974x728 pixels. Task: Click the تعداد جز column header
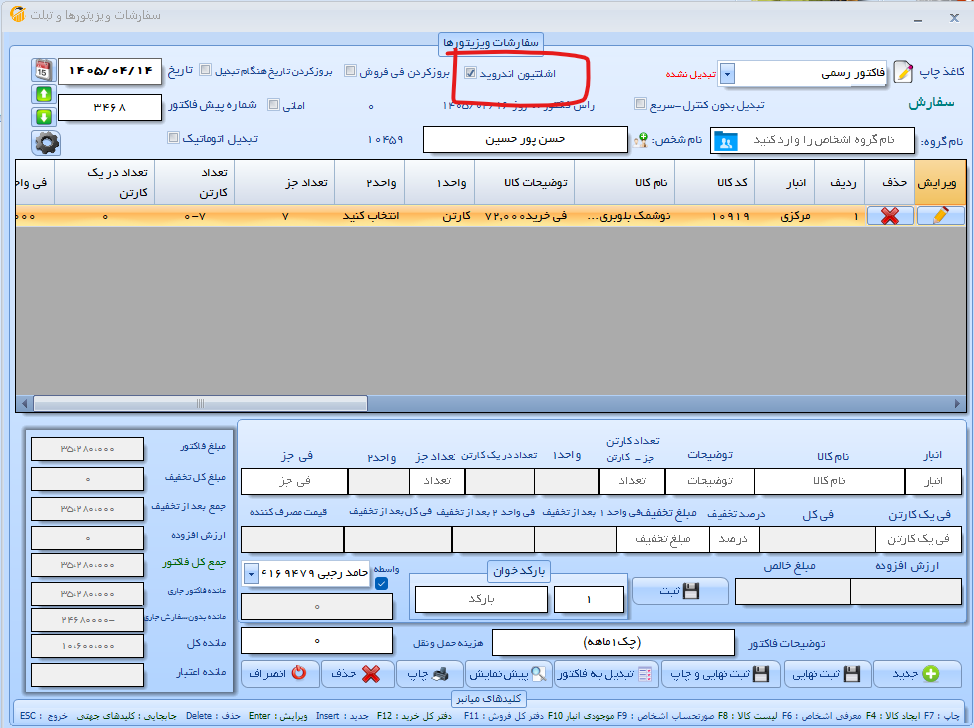click(284, 183)
